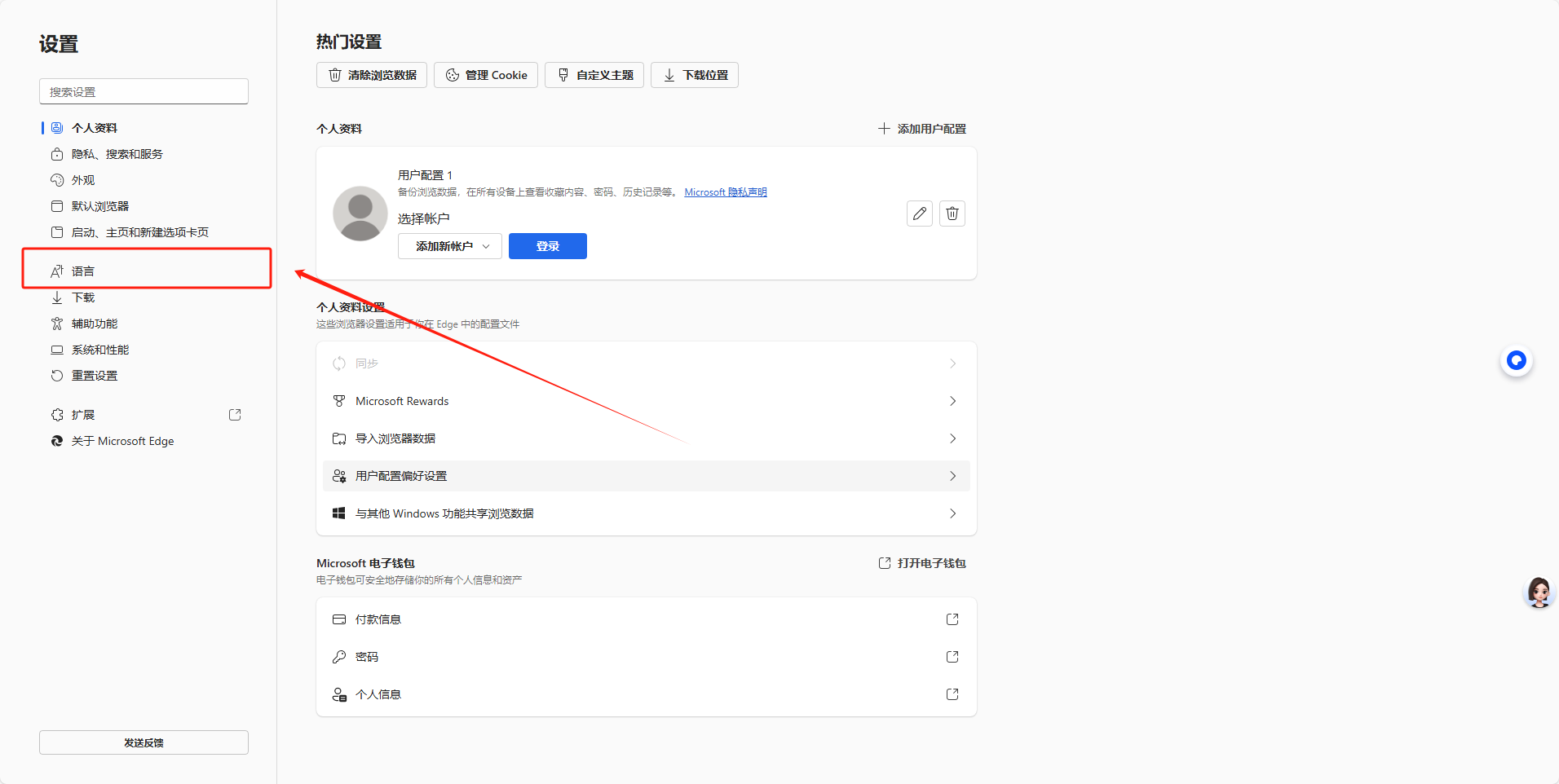The height and width of the screenshot is (784, 1559).
Task: Click the blue 登录 button
Action: pyautogui.click(x=547, y=245)
